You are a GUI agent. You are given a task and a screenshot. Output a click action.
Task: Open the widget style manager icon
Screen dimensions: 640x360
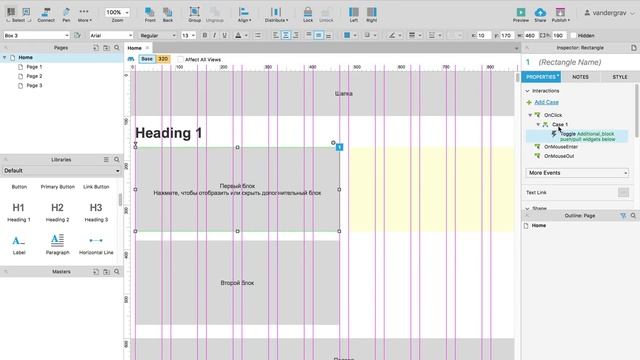pyautogui.click(x=78, y=36)
